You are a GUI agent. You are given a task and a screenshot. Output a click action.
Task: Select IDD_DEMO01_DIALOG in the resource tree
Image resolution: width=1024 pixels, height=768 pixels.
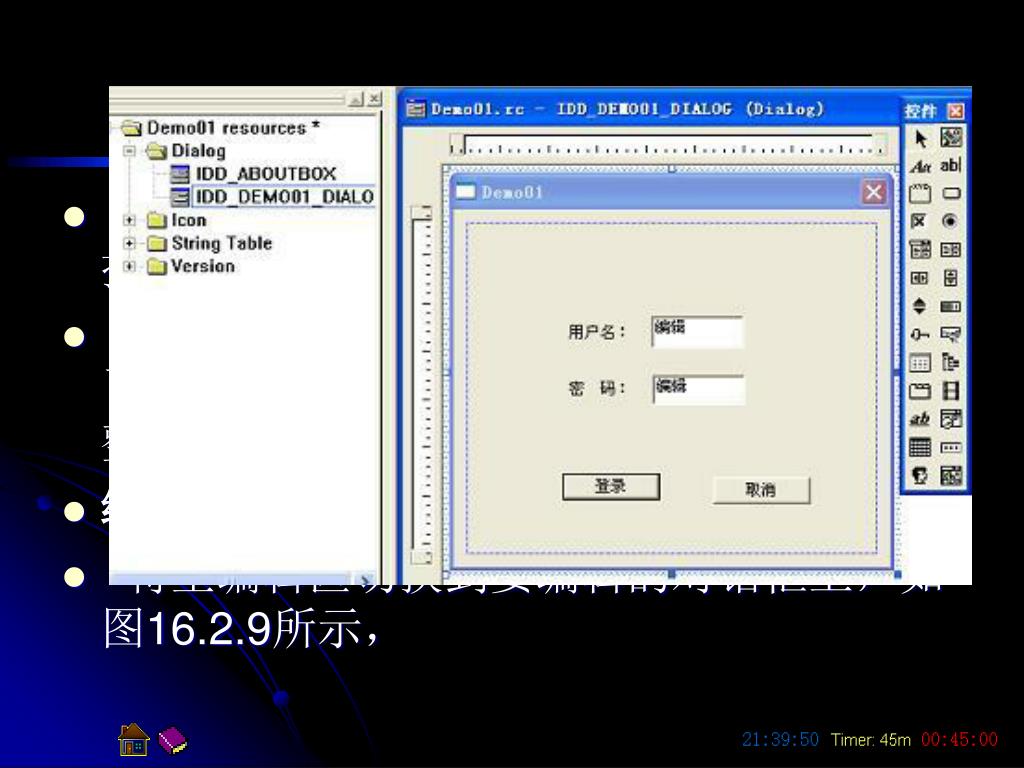pyautogui.click(x=284, y=197)
